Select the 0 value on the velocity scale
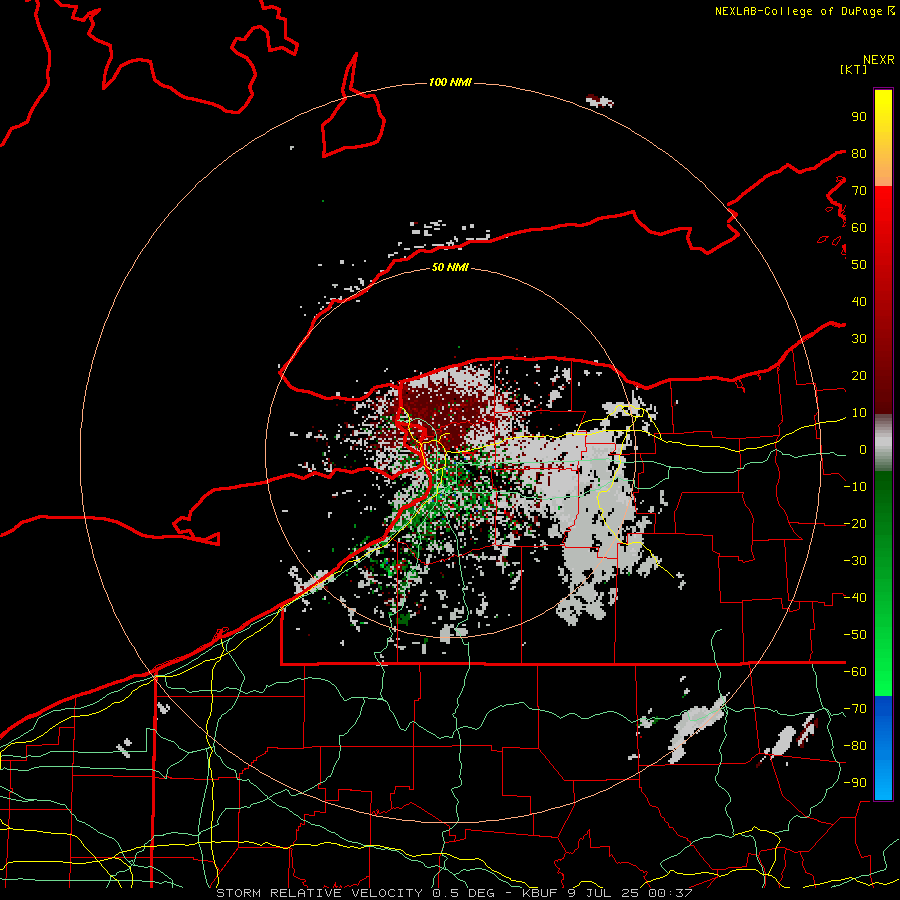The width and height of the screenshot is (900, 900). [863, 449]
